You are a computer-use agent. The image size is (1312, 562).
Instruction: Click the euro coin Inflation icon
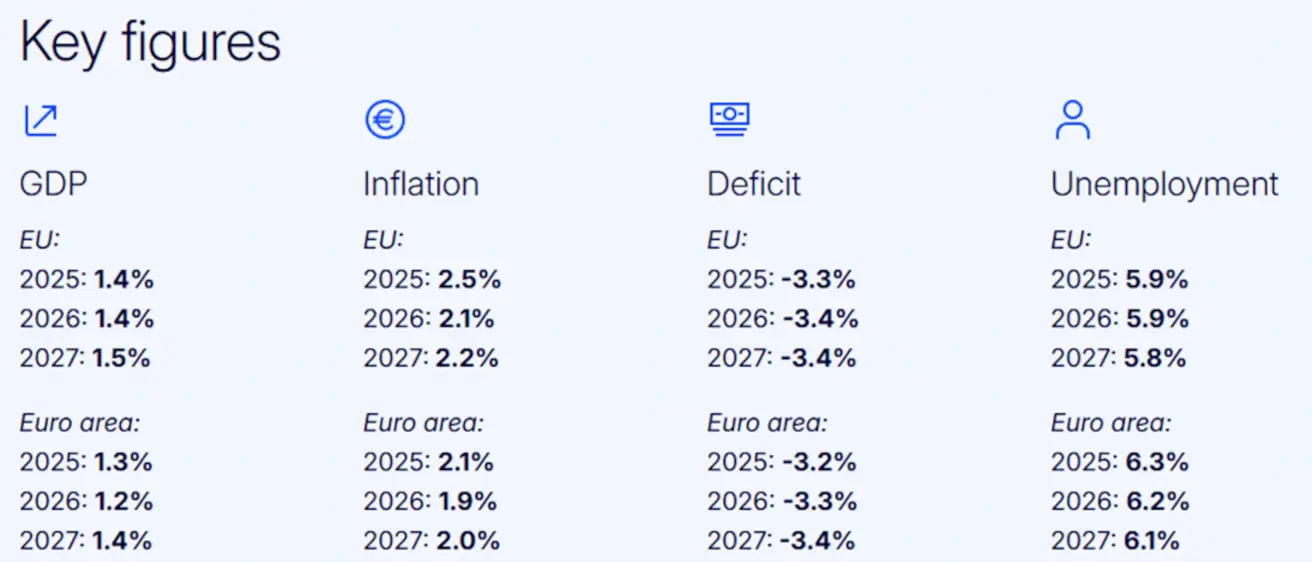[x=385, y=120]
